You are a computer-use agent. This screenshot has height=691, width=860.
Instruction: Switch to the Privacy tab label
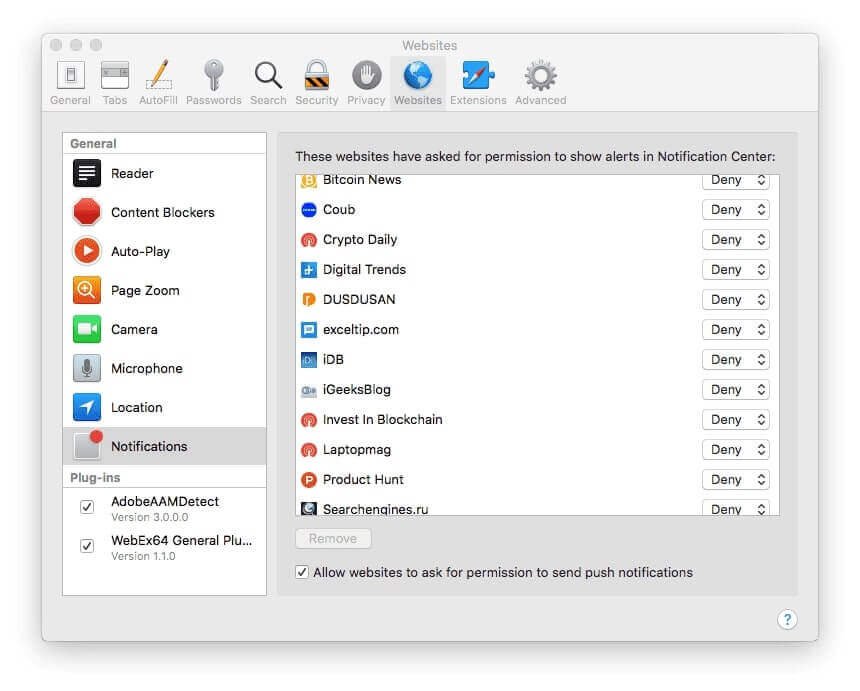click(366, 100)
